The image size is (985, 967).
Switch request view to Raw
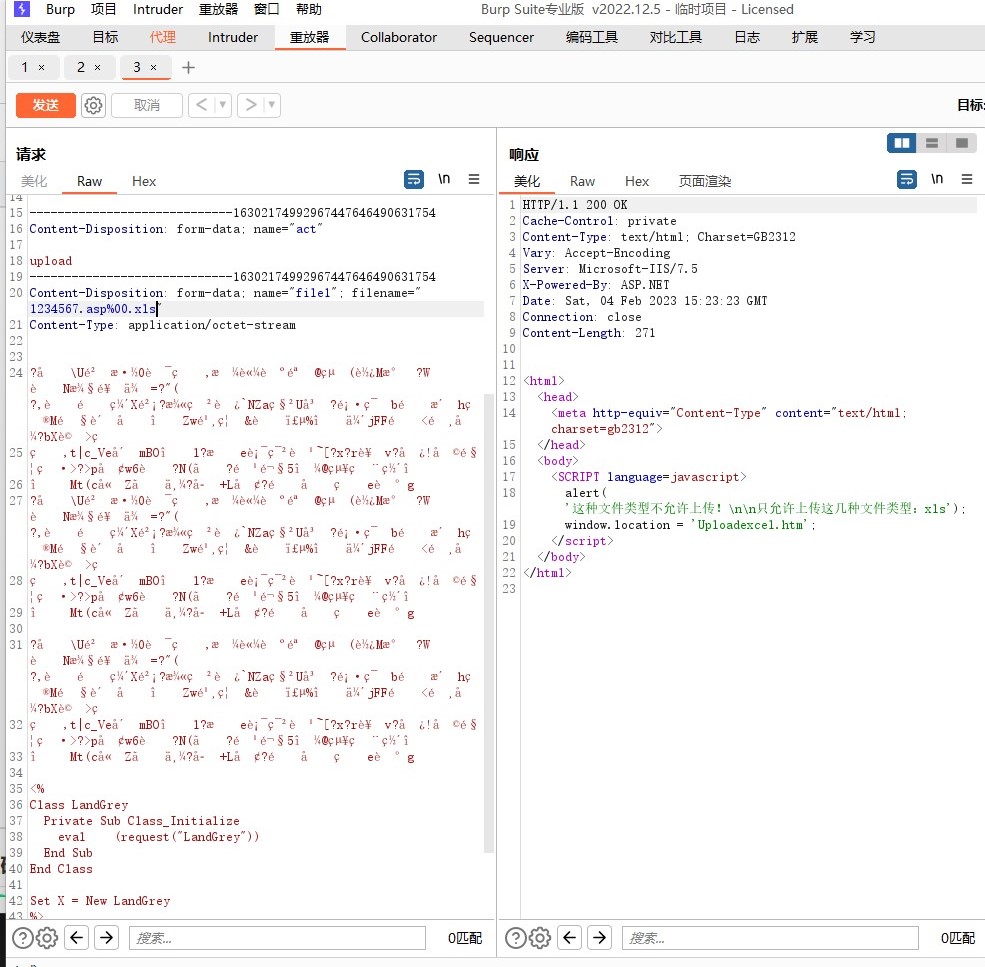click(89, 181)
